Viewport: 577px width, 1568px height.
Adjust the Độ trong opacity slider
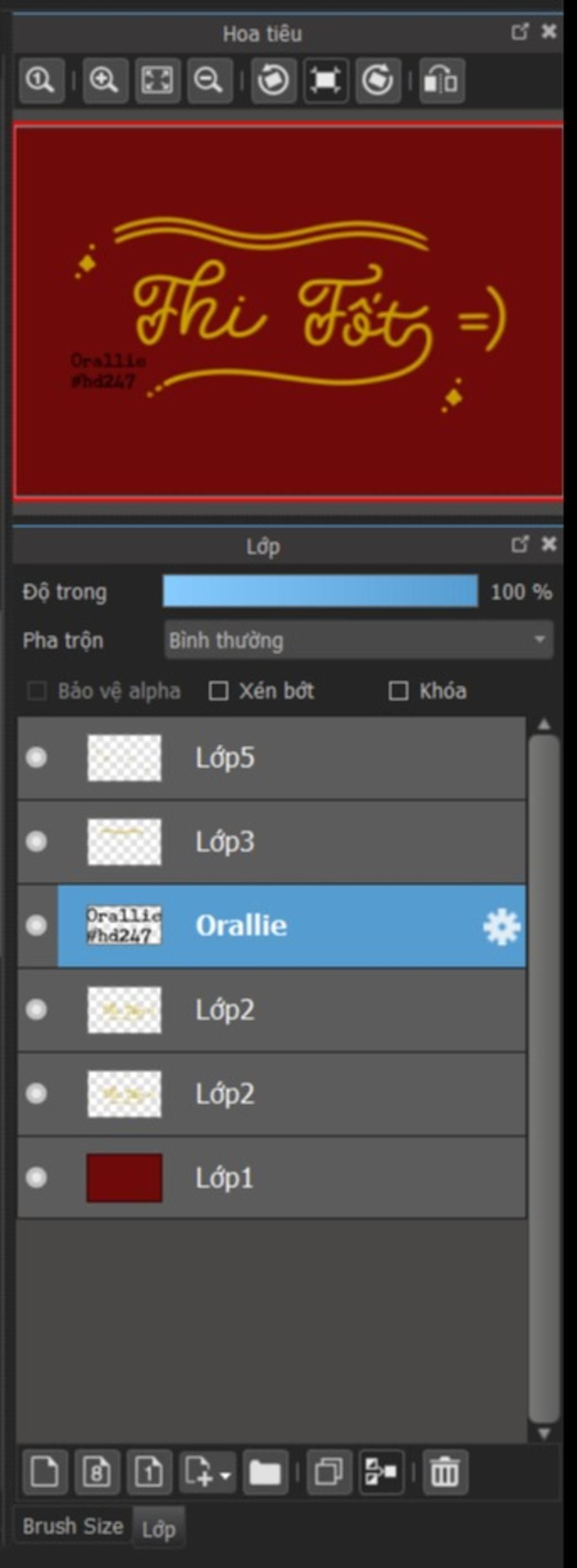[321, 591]
